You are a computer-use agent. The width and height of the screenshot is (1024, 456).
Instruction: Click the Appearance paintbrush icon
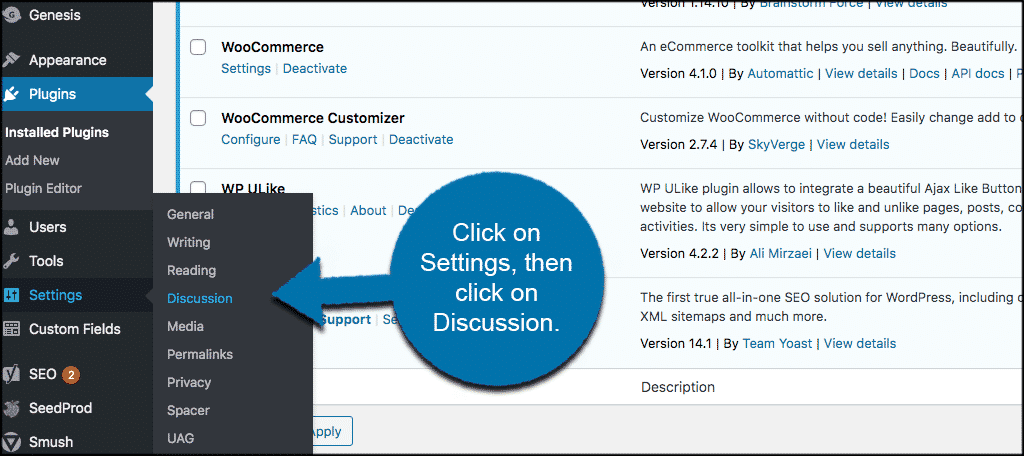(11, 60)
